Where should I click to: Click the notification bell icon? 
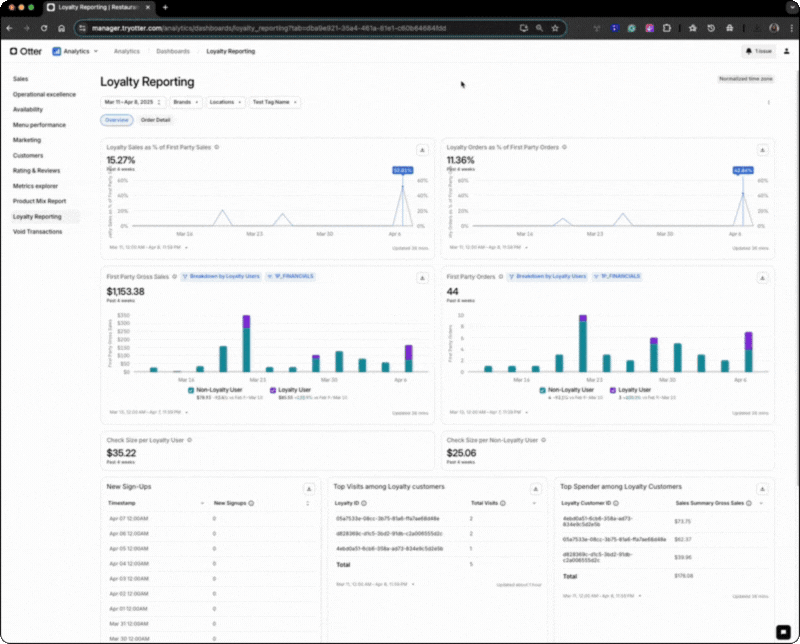(748, 50)
